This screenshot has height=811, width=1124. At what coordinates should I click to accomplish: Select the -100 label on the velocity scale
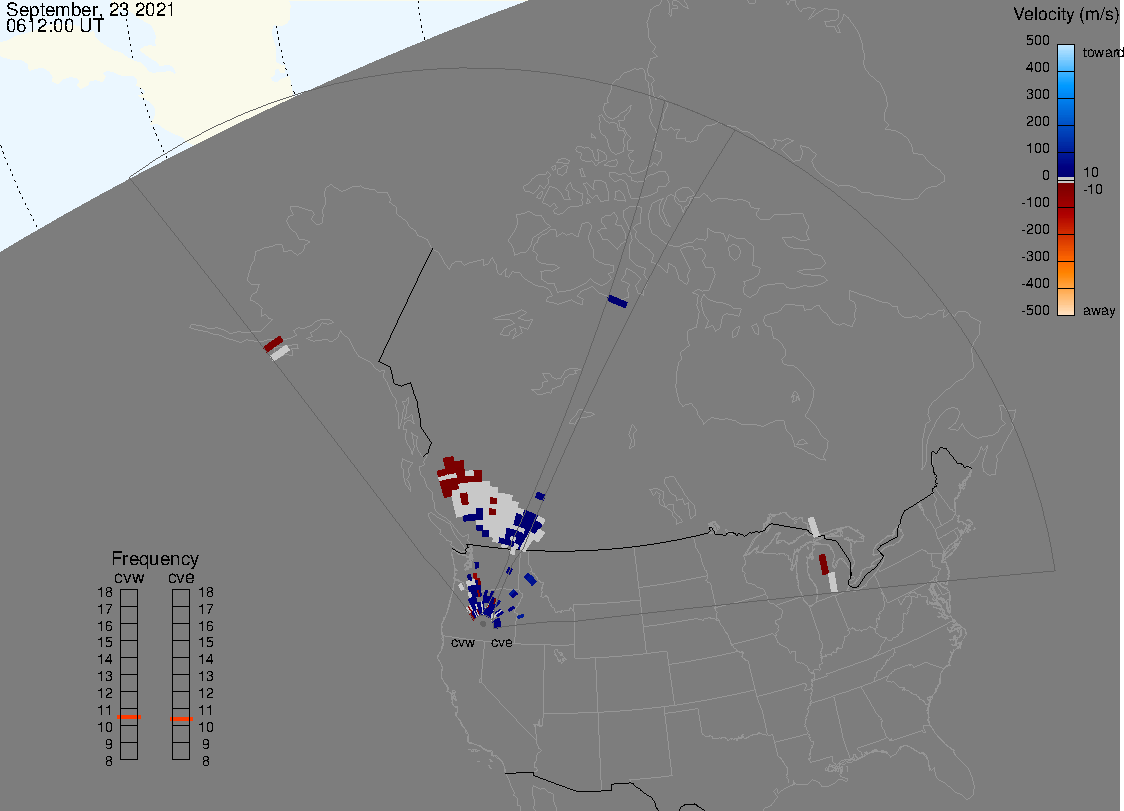(x=1035, y=202)
